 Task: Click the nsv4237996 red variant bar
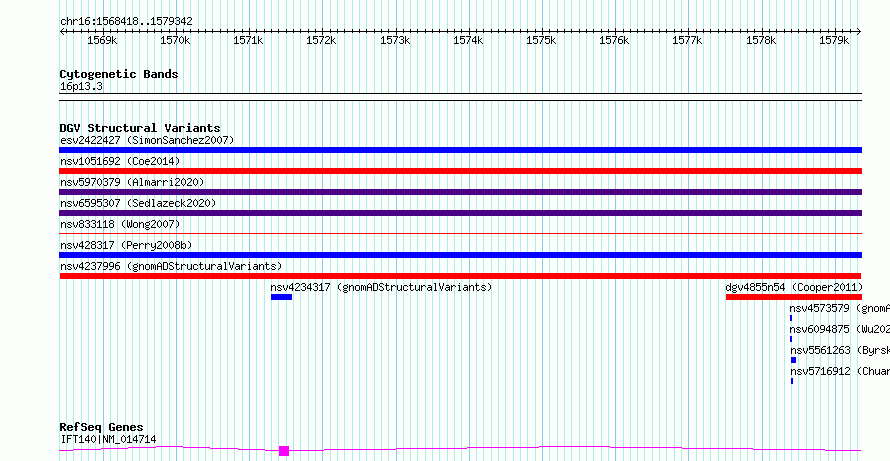tap(460, 276)
